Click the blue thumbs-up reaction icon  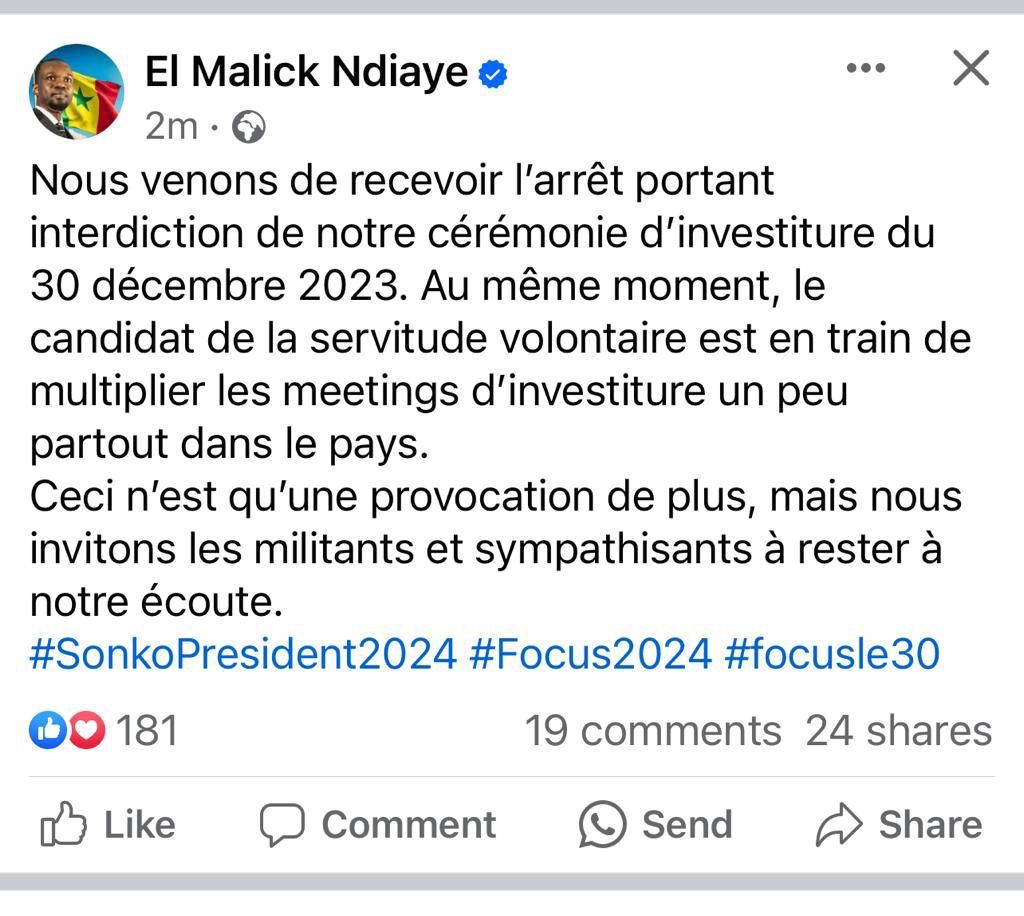(x=47, y=731)
